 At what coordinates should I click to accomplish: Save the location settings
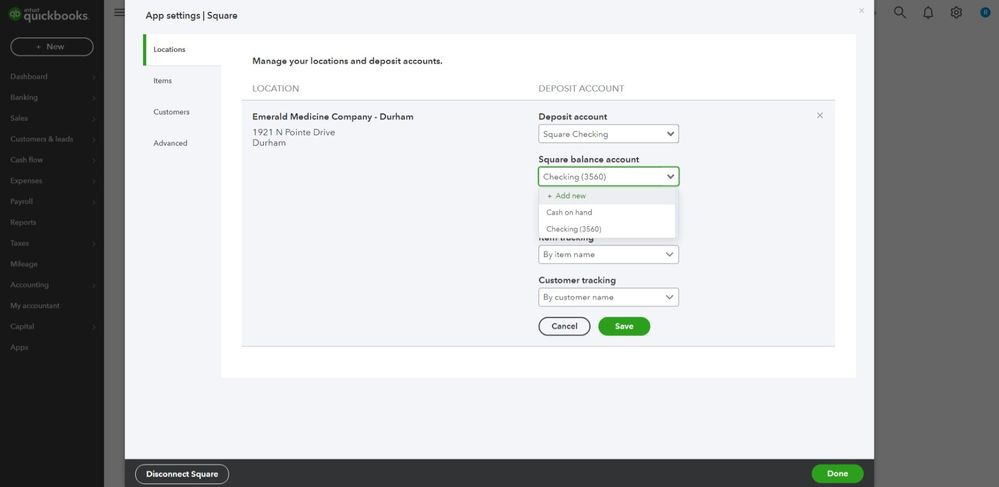click(x=624, y=326)
